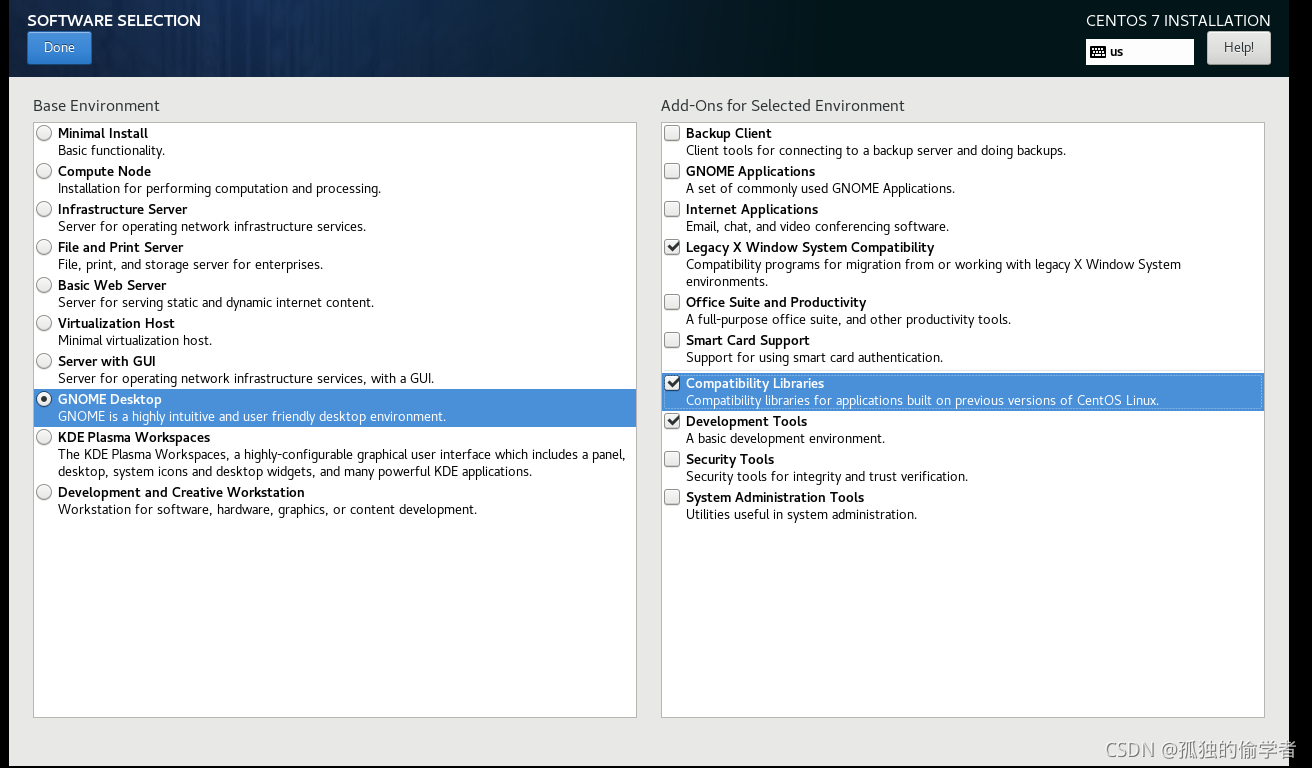Click the 'Base Environment' heading

(x=96, y=106)
